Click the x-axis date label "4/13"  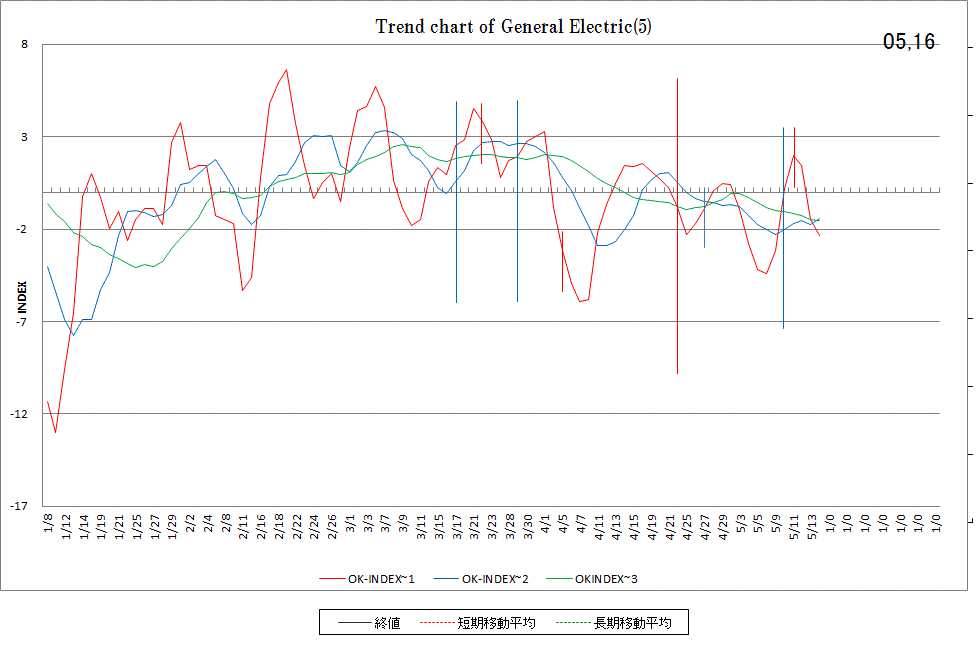tap(616, 527)
